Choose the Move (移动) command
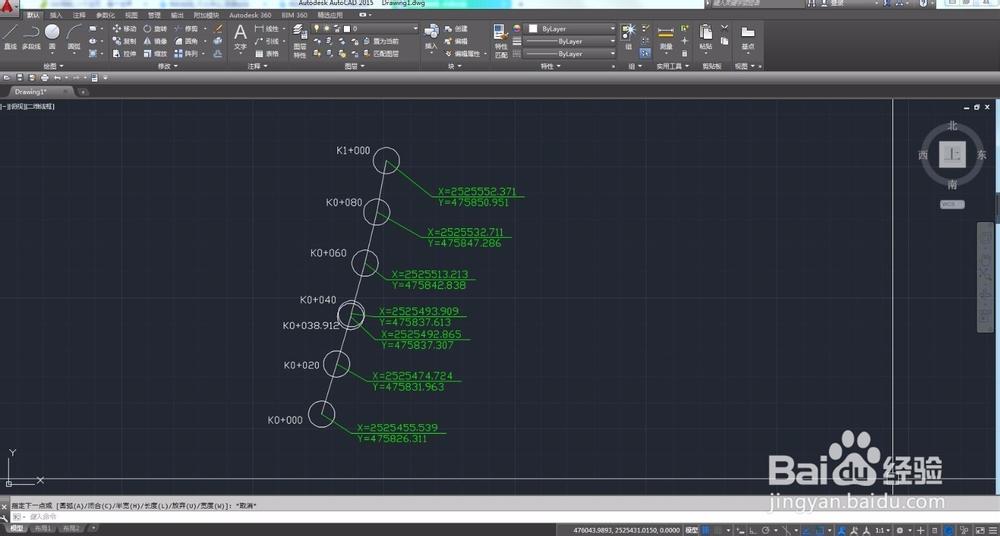The image size is (1000, 536). [x=124, y=29]
